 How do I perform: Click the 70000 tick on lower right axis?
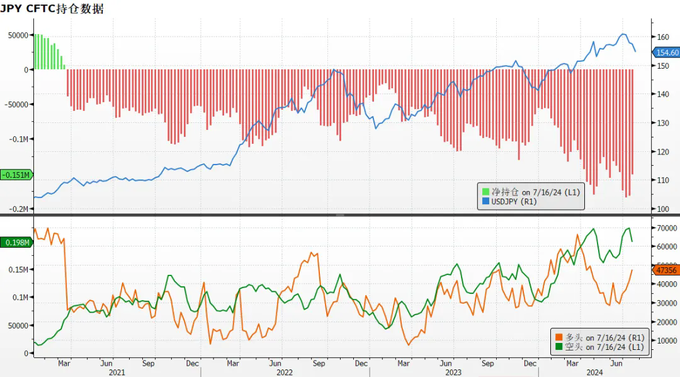pyautogui.click(x=667, y=228)
